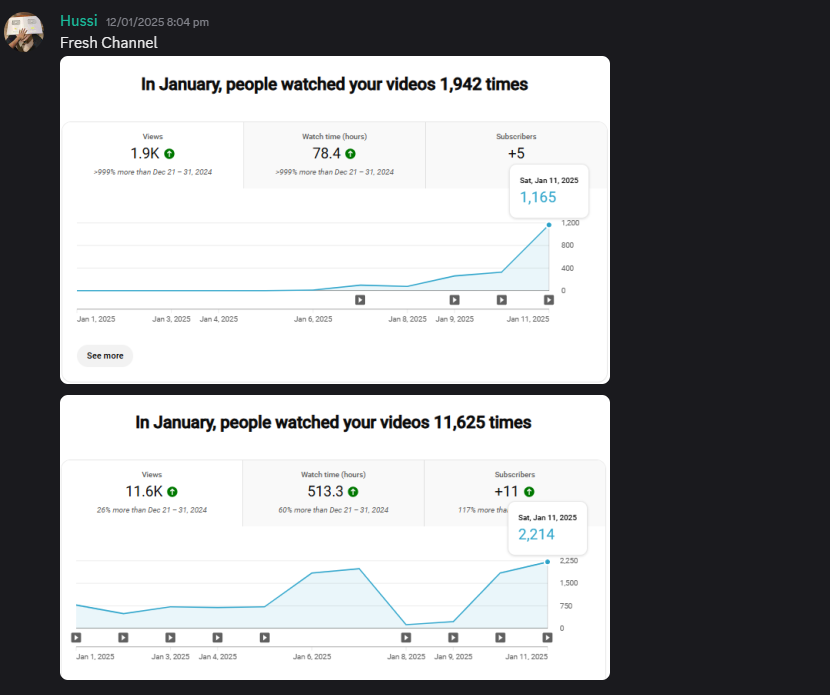Click the video marker at Jan 10 in top chart

(x=502, y=300)
